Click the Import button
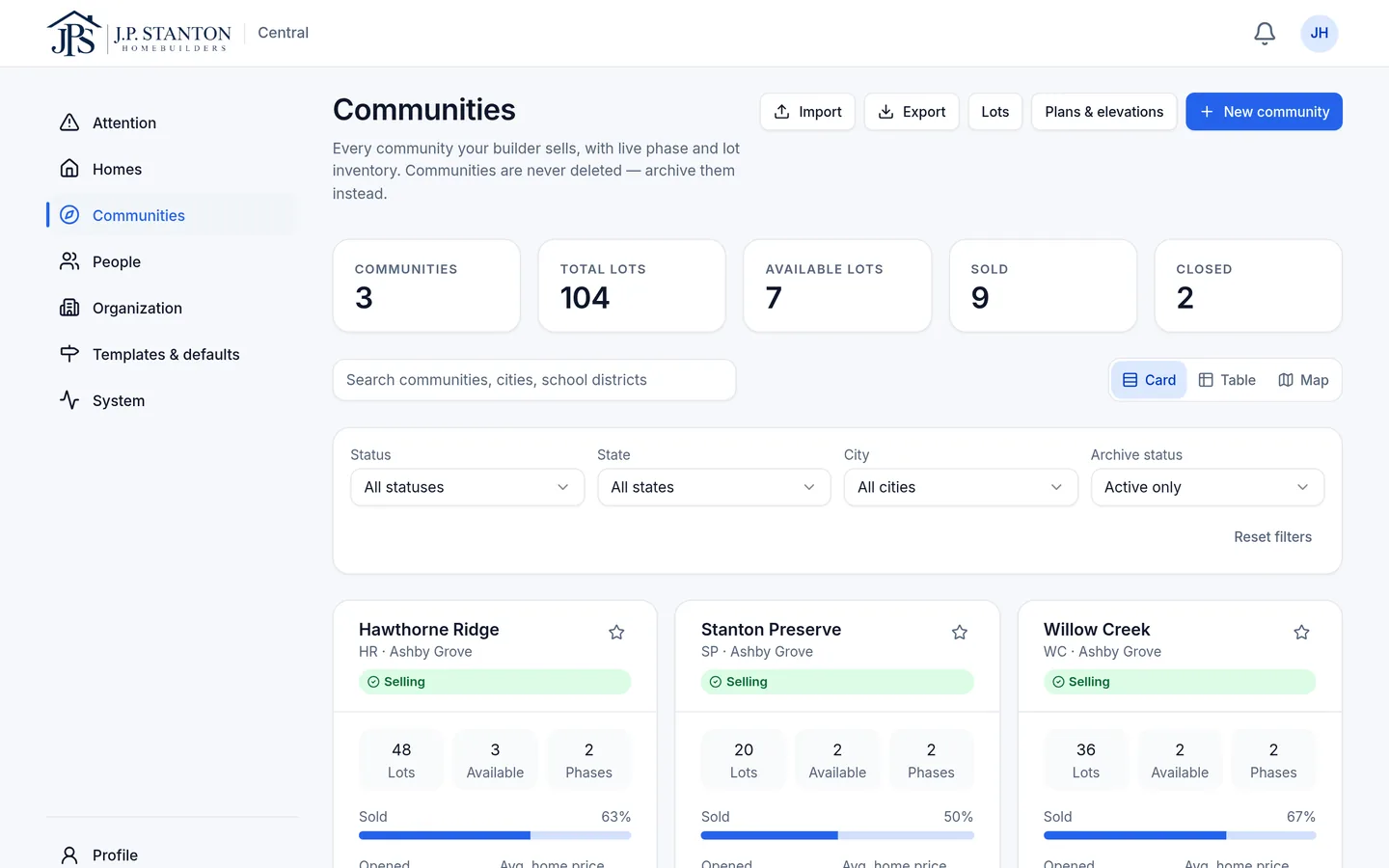 tap(807, 112)
